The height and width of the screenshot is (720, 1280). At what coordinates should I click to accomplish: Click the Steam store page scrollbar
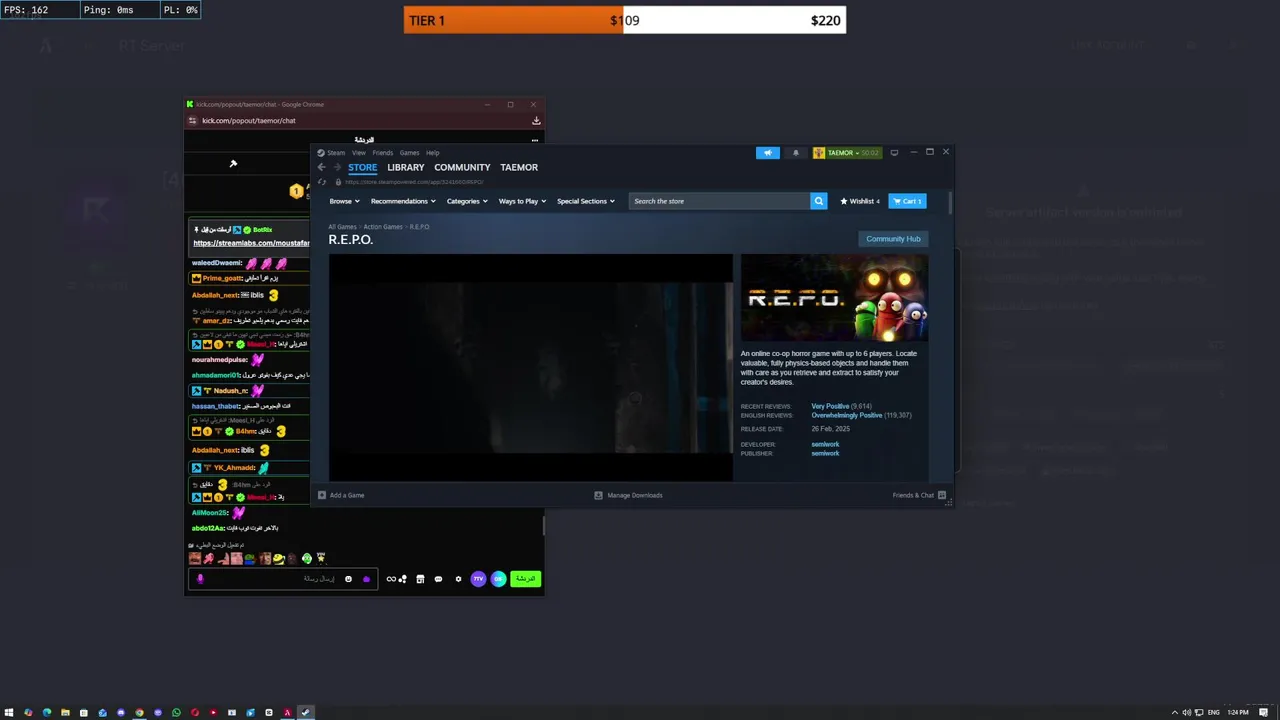point(949,205)
